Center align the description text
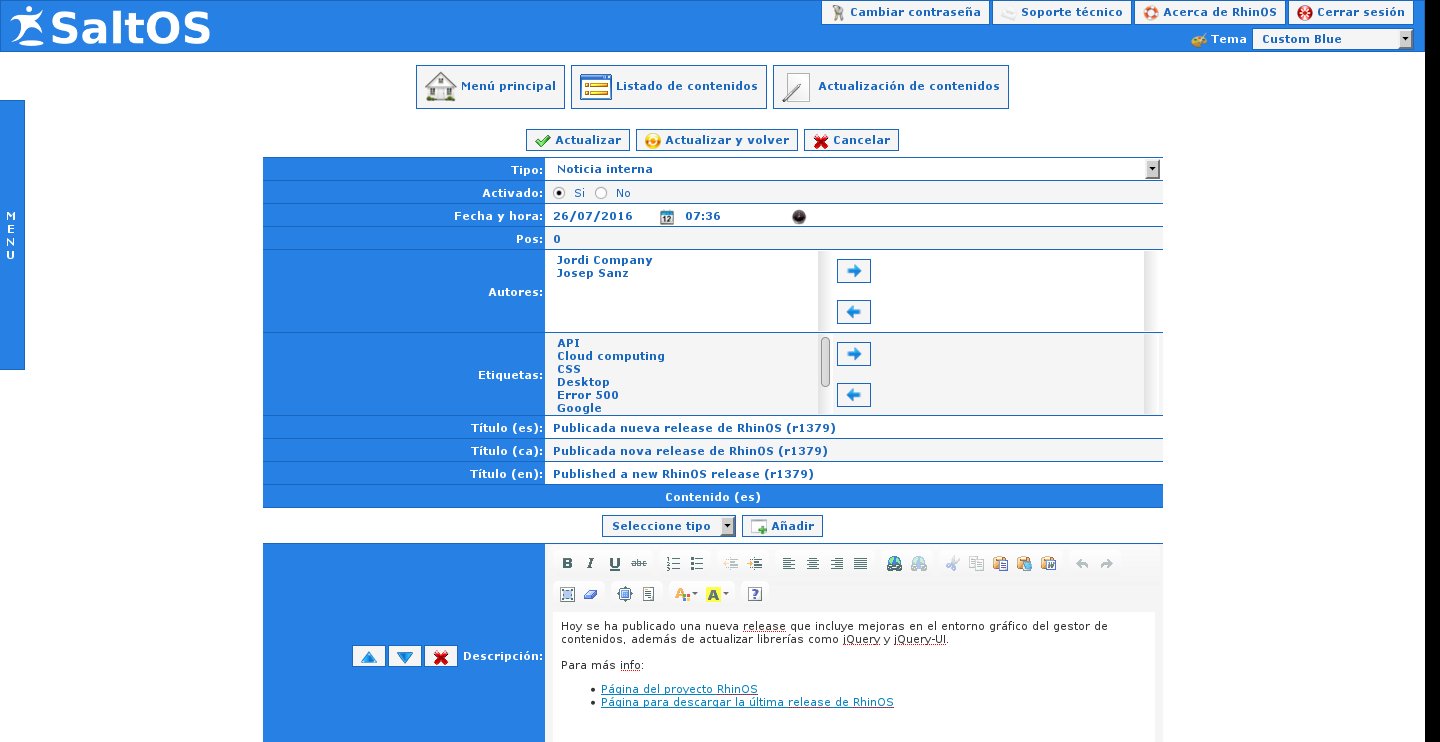The width and height of the screenshot is (1440, 742). click(813, 564)
